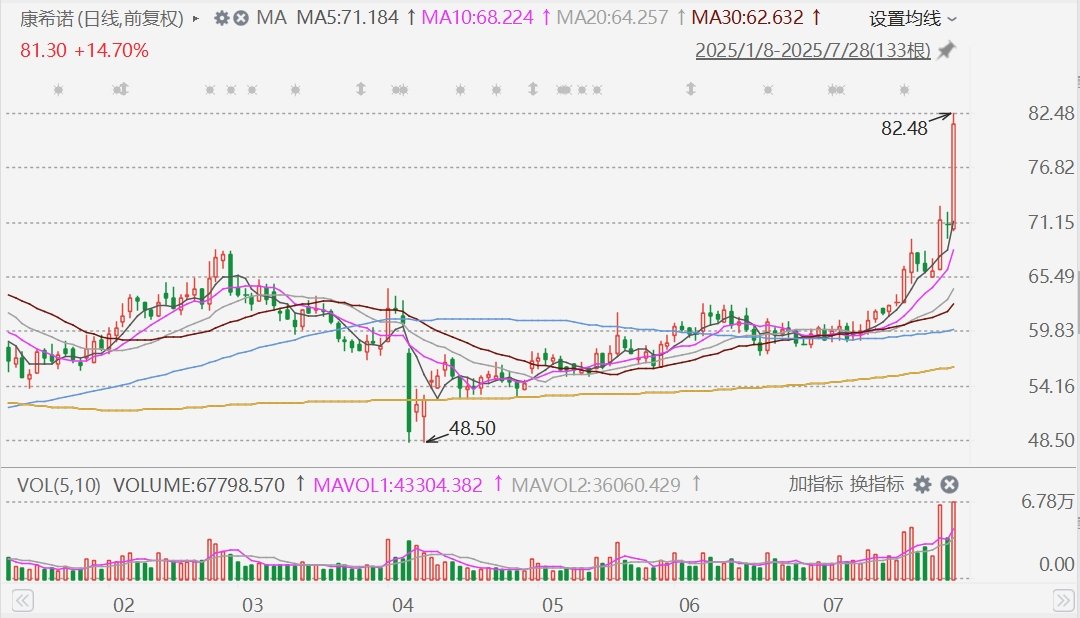The width and height of the screenshot is (1080, 618).
Task: Click the 65.49 price axis label
Action: [x=1051, y=276]
